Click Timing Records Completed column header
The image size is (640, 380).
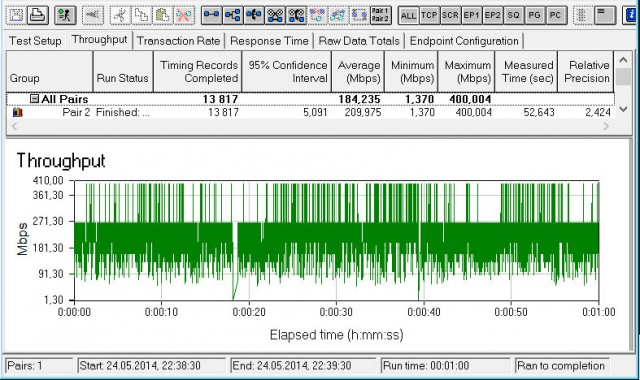[198, 71]
